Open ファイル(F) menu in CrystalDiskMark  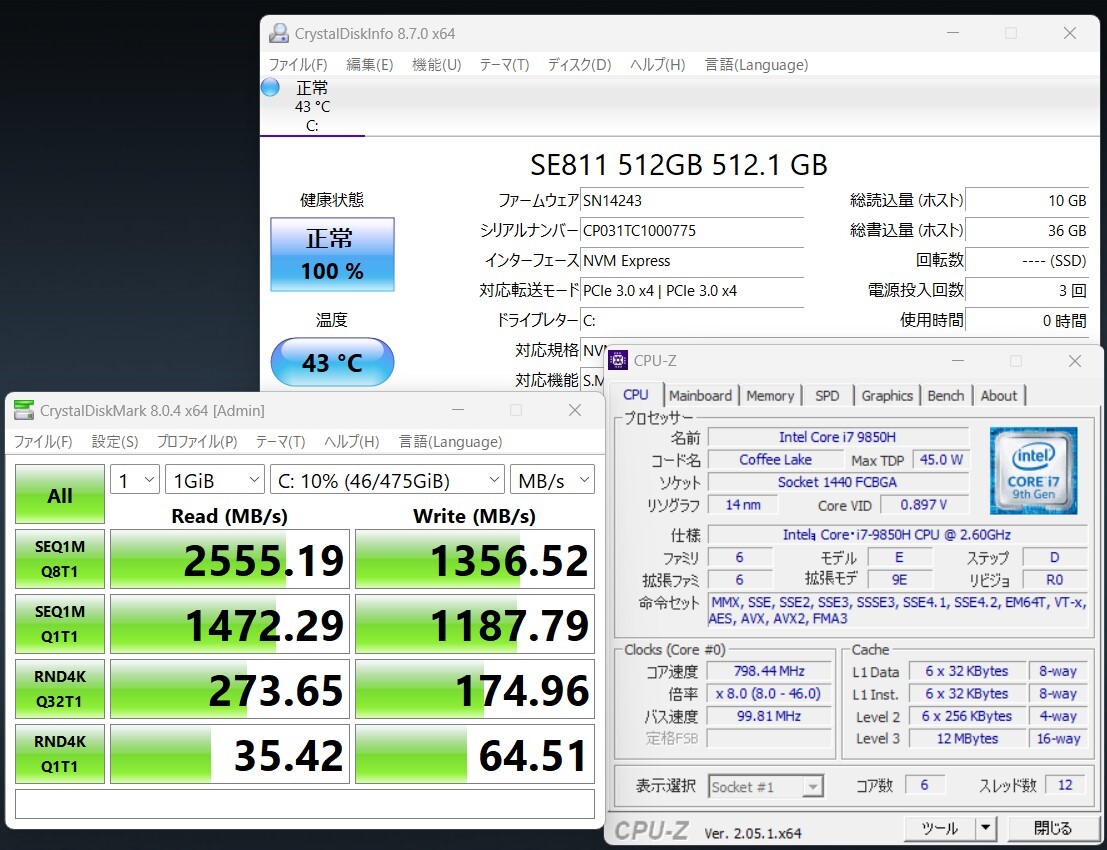tap(43, 442)
